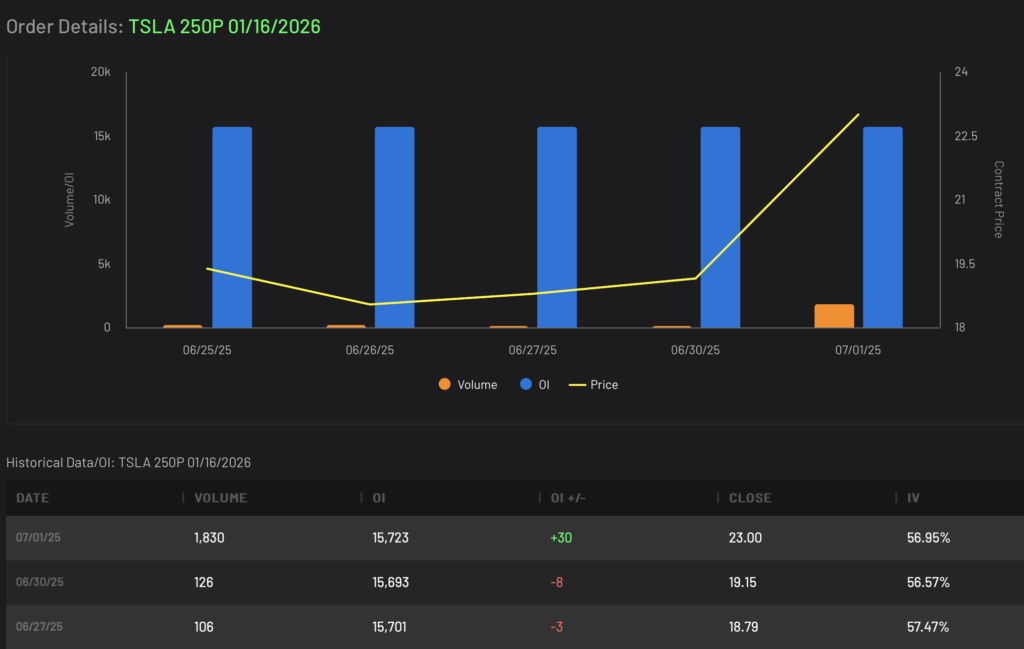Click the OI value 15,723
Image resolution: width=1024 pixels, height=649 pixels.
pos(391,537)
